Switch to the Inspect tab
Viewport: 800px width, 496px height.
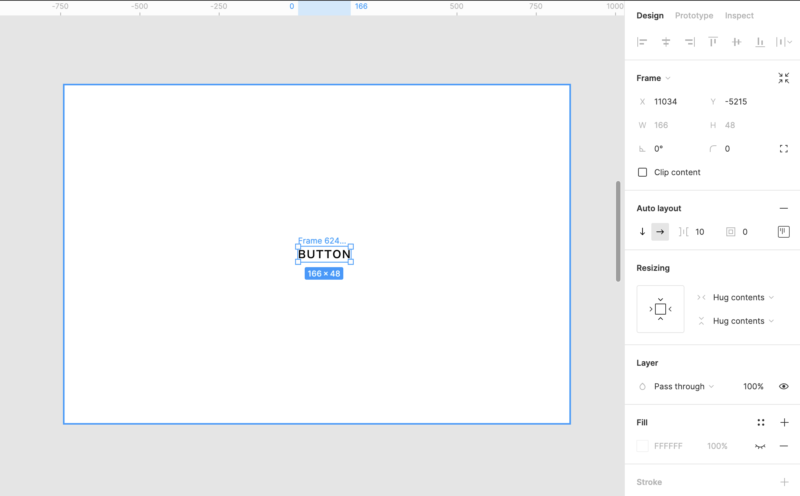[x=739, y=16]
